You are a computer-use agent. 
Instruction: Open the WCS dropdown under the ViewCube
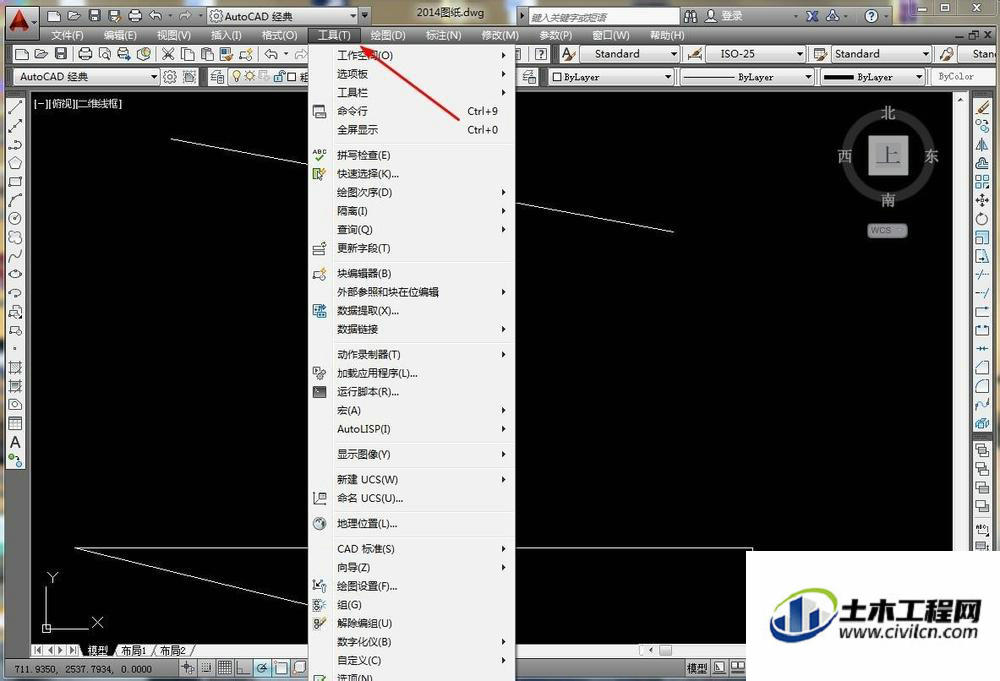(x=887, y=230)
